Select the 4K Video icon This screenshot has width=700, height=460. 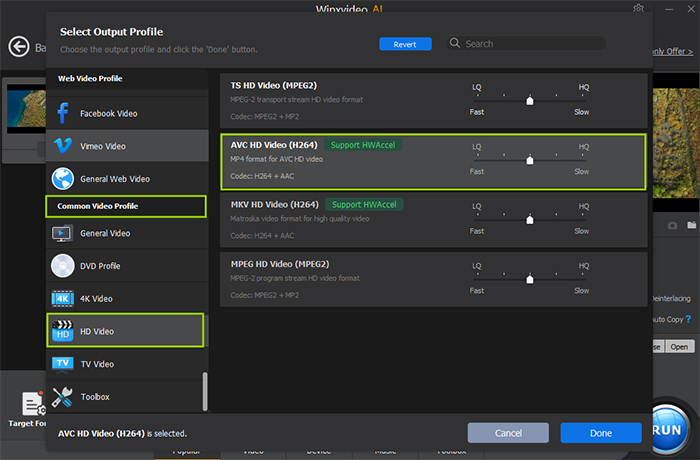point(62,299)
